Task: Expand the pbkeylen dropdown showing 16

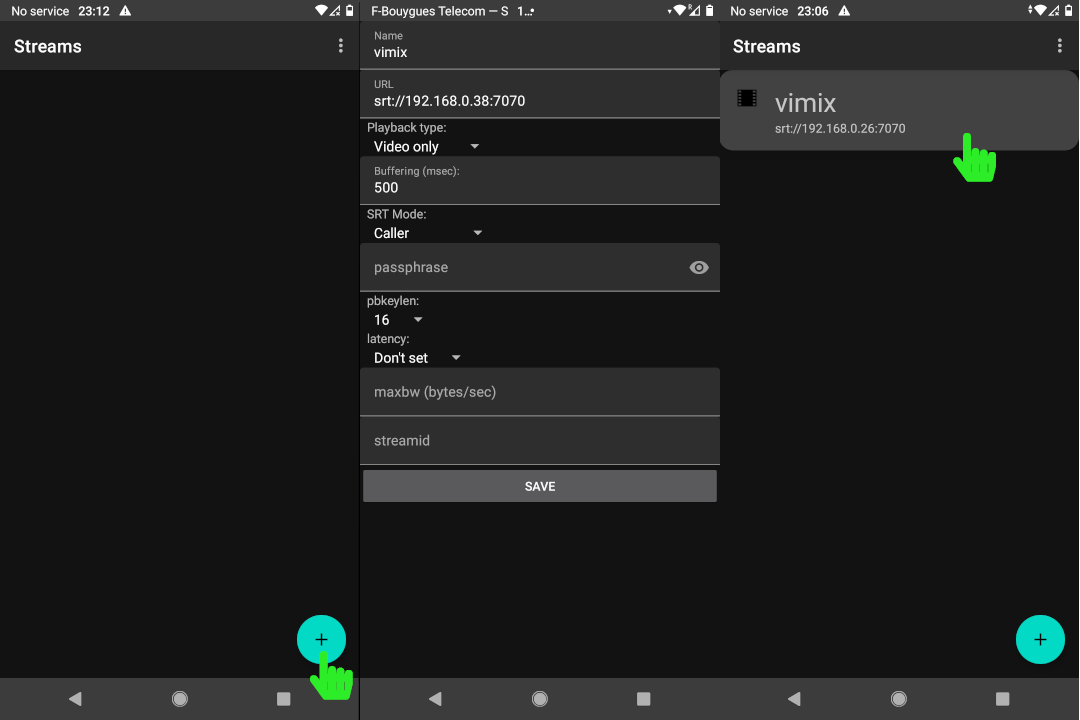Action: click(398, 319)
